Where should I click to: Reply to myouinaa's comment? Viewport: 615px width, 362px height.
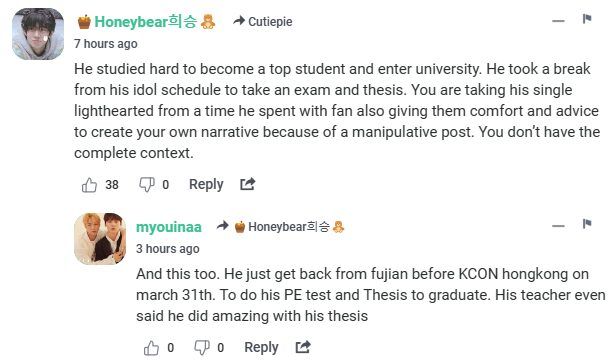(261, 347)
